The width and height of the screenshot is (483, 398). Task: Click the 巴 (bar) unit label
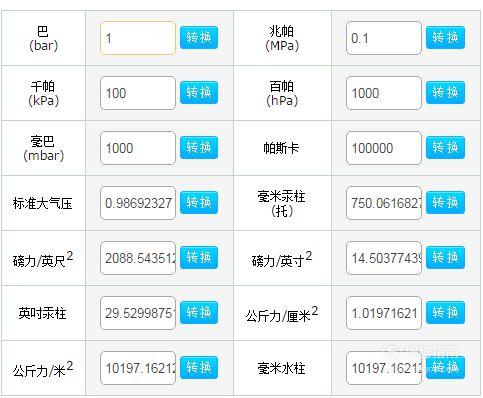43,38
